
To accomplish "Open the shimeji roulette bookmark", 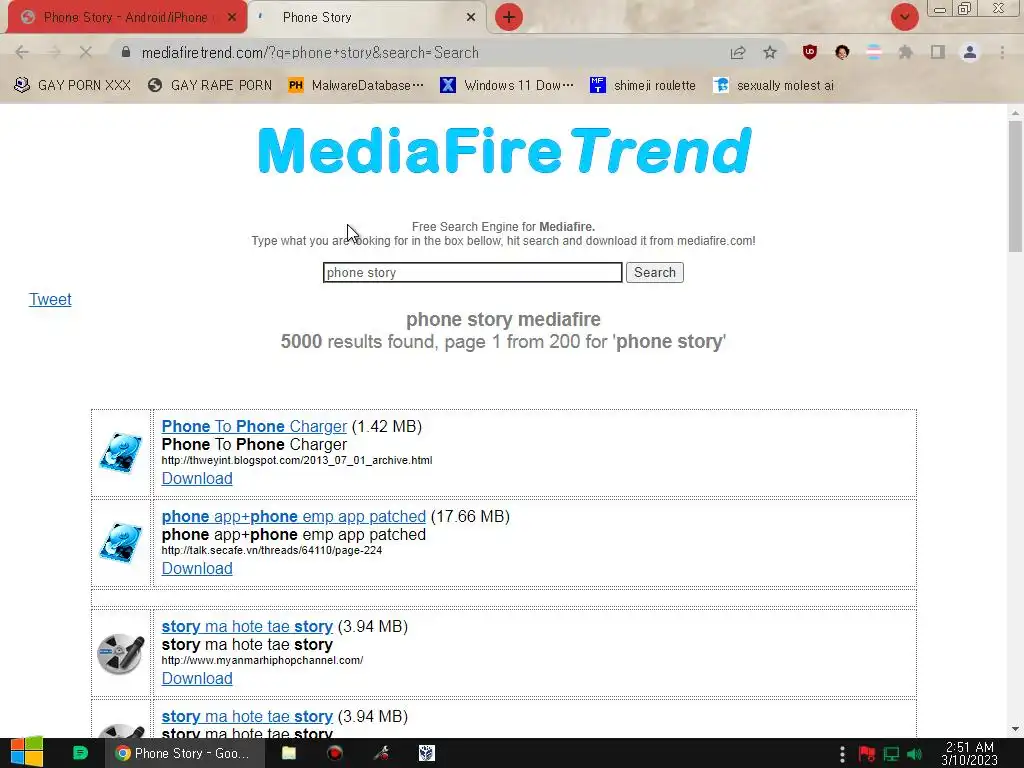I will 643,86.
